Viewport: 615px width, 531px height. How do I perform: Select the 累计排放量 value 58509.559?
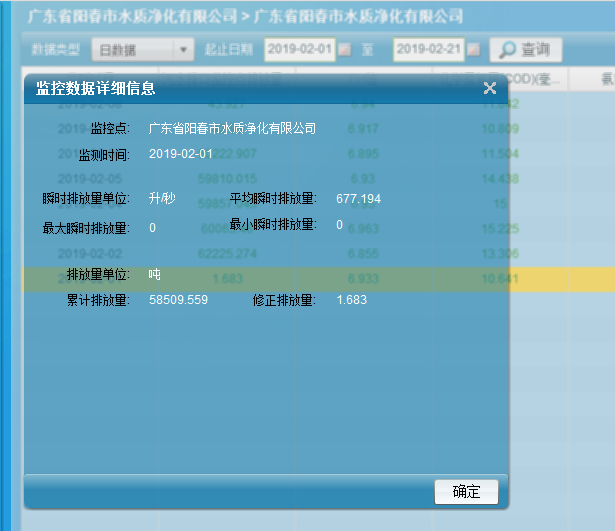(x=178, y=300)
